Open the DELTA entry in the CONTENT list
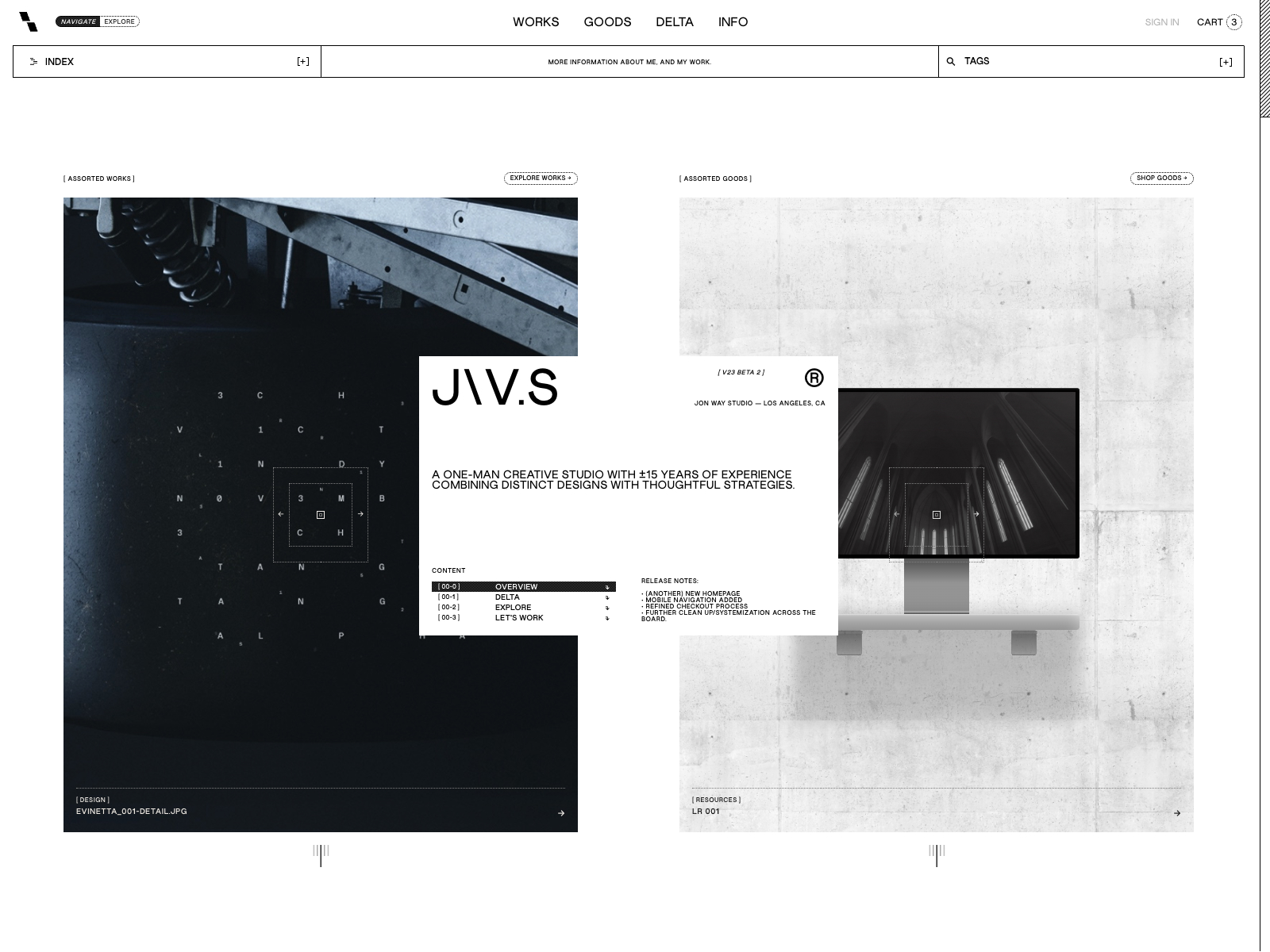 pyautogui.click(x=507, y=597)
